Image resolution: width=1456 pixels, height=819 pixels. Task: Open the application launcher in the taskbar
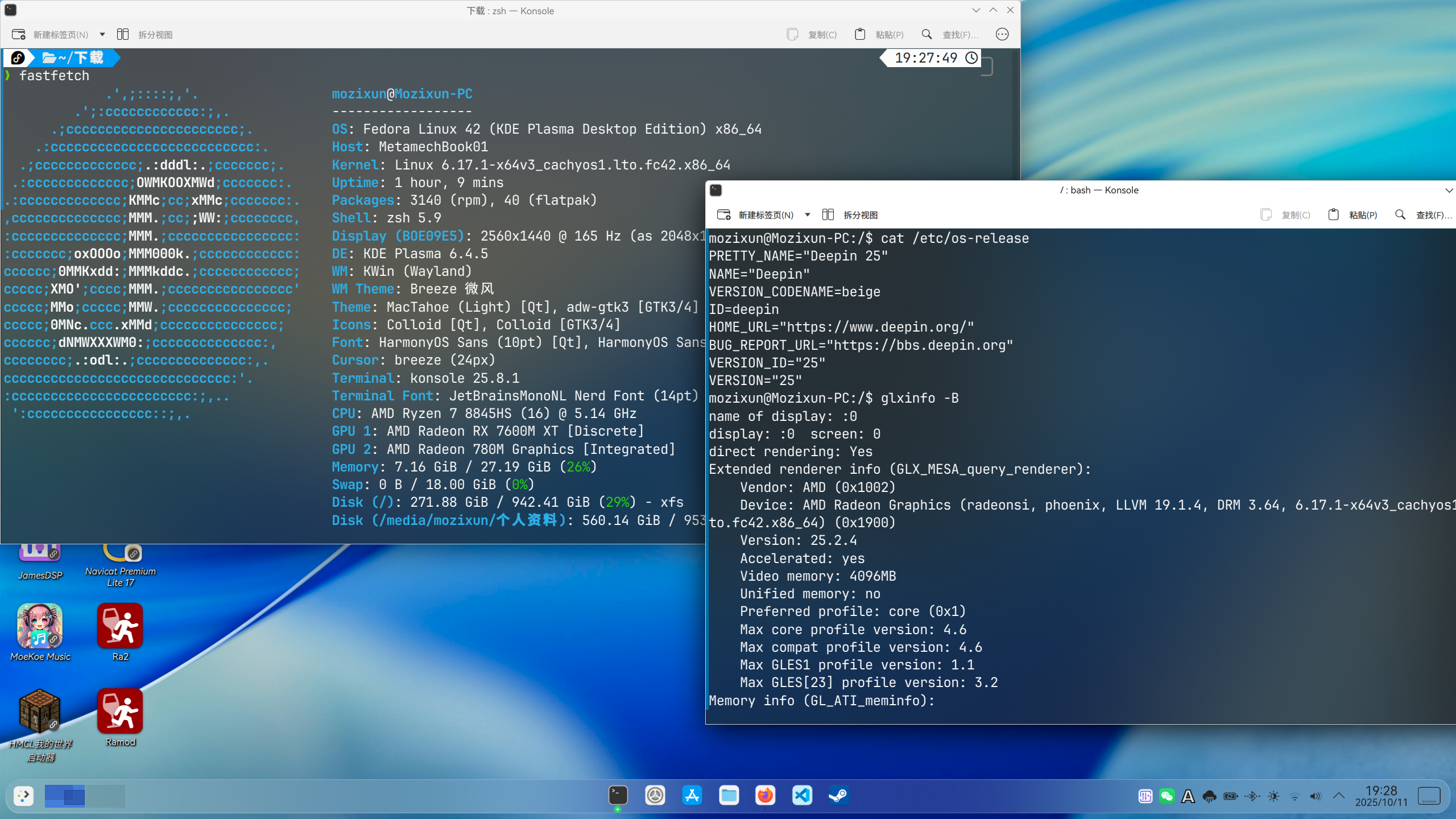23,796
